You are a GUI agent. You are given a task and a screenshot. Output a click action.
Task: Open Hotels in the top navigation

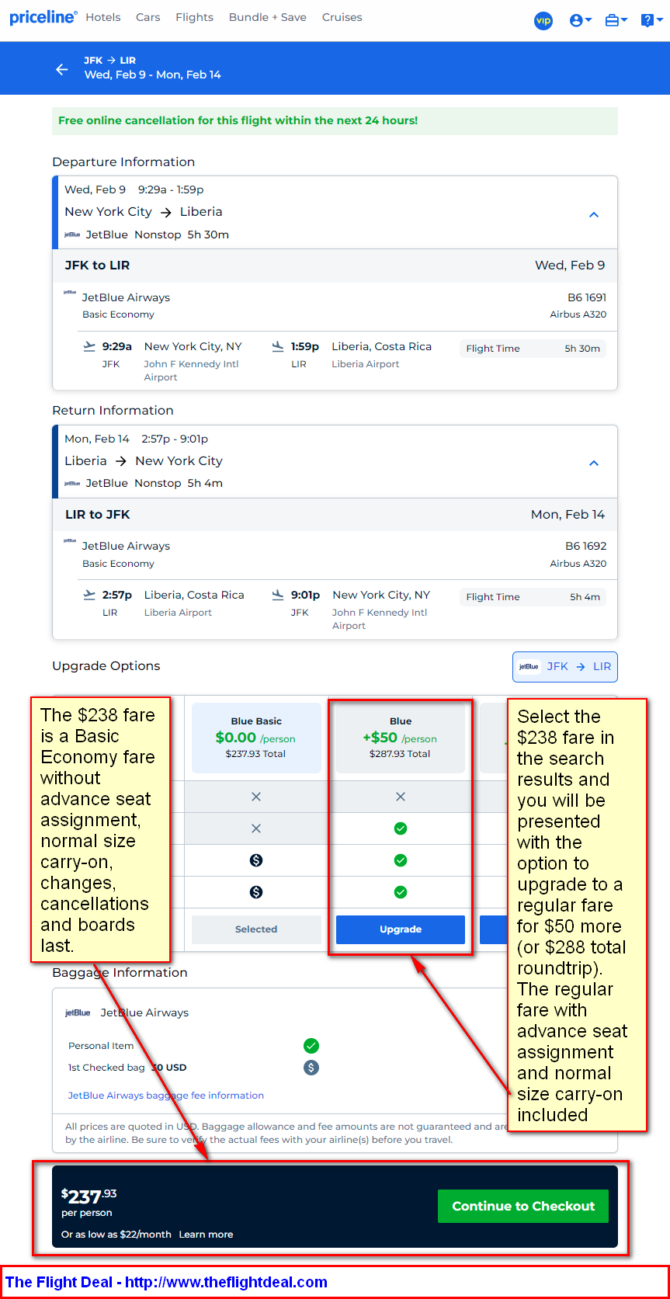tap(103, 17)
